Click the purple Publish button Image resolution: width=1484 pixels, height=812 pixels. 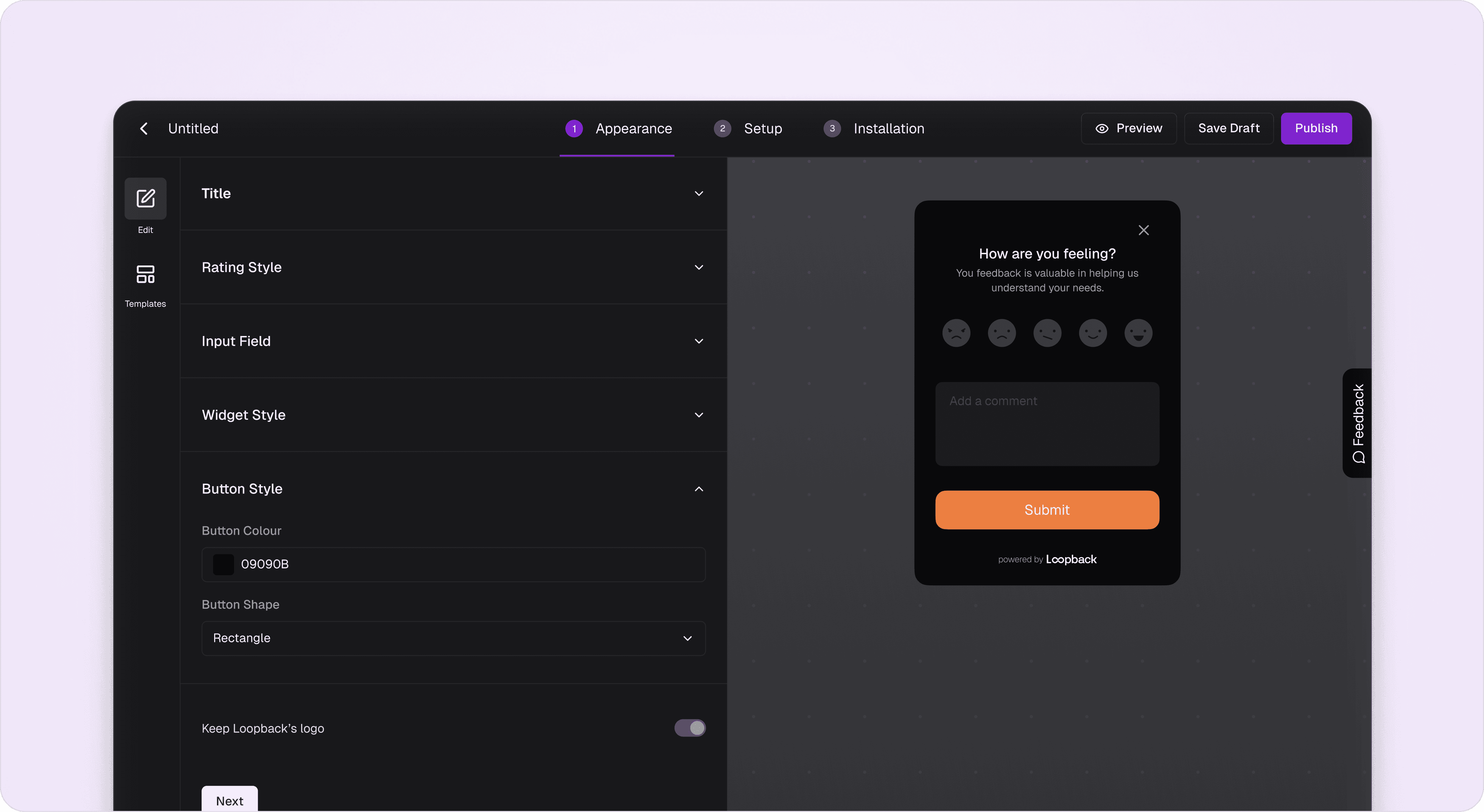1316,129
